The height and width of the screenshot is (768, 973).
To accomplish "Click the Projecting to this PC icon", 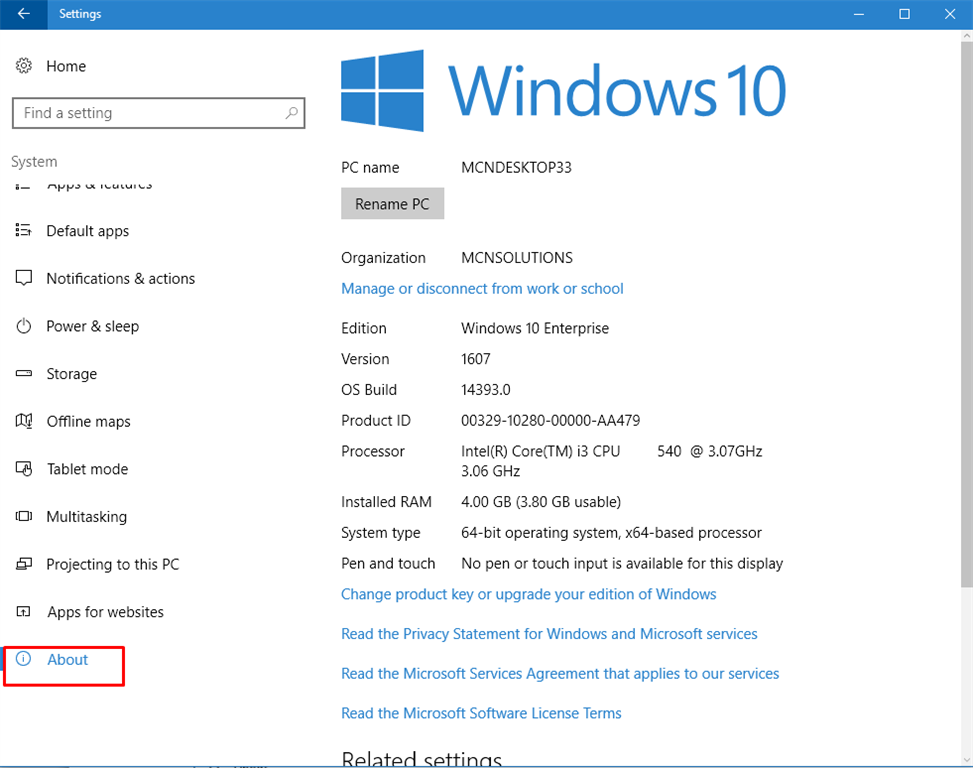I will (24, 564).
